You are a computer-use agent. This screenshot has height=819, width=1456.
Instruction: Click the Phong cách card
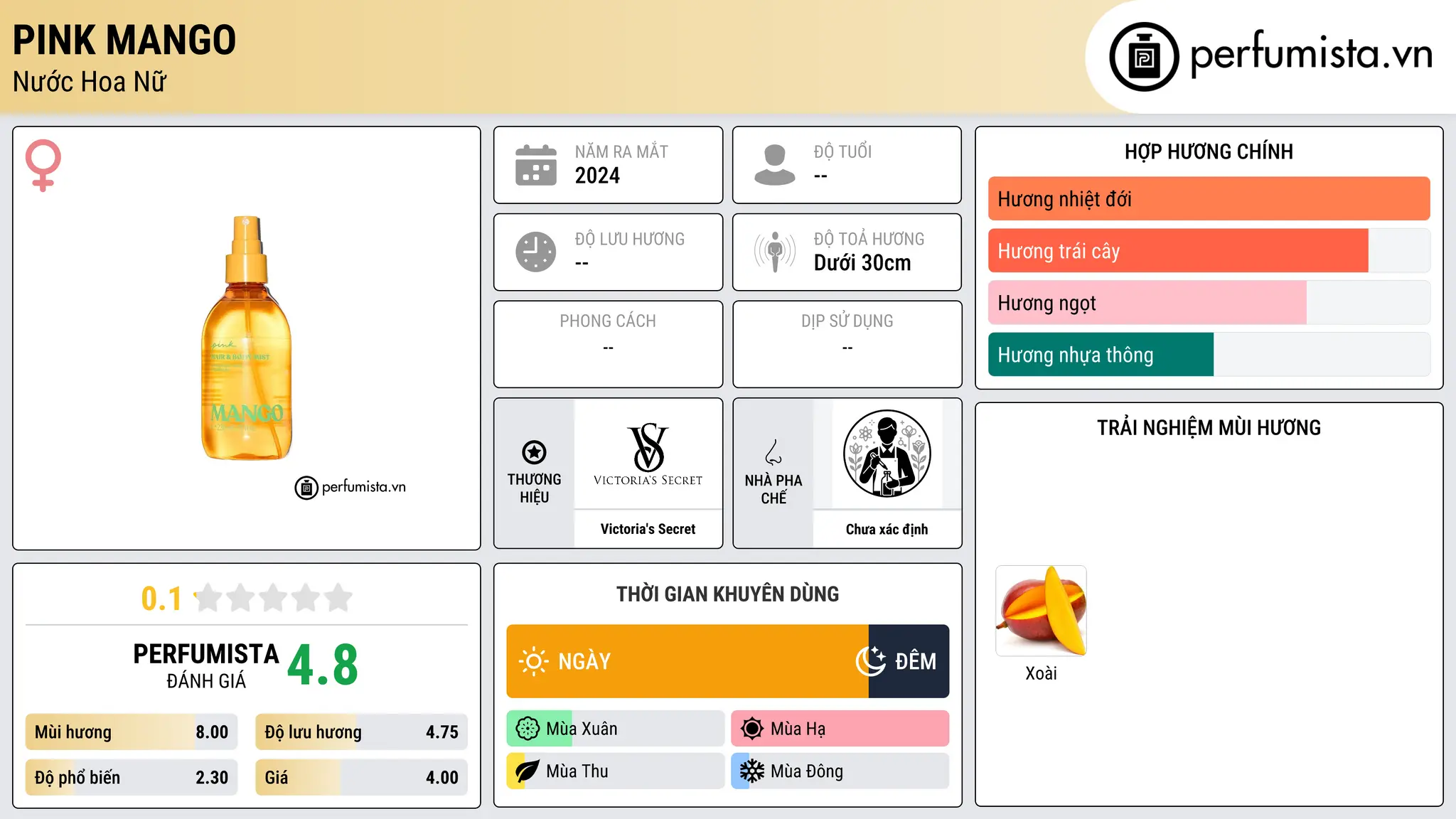[x=608, y=344]
